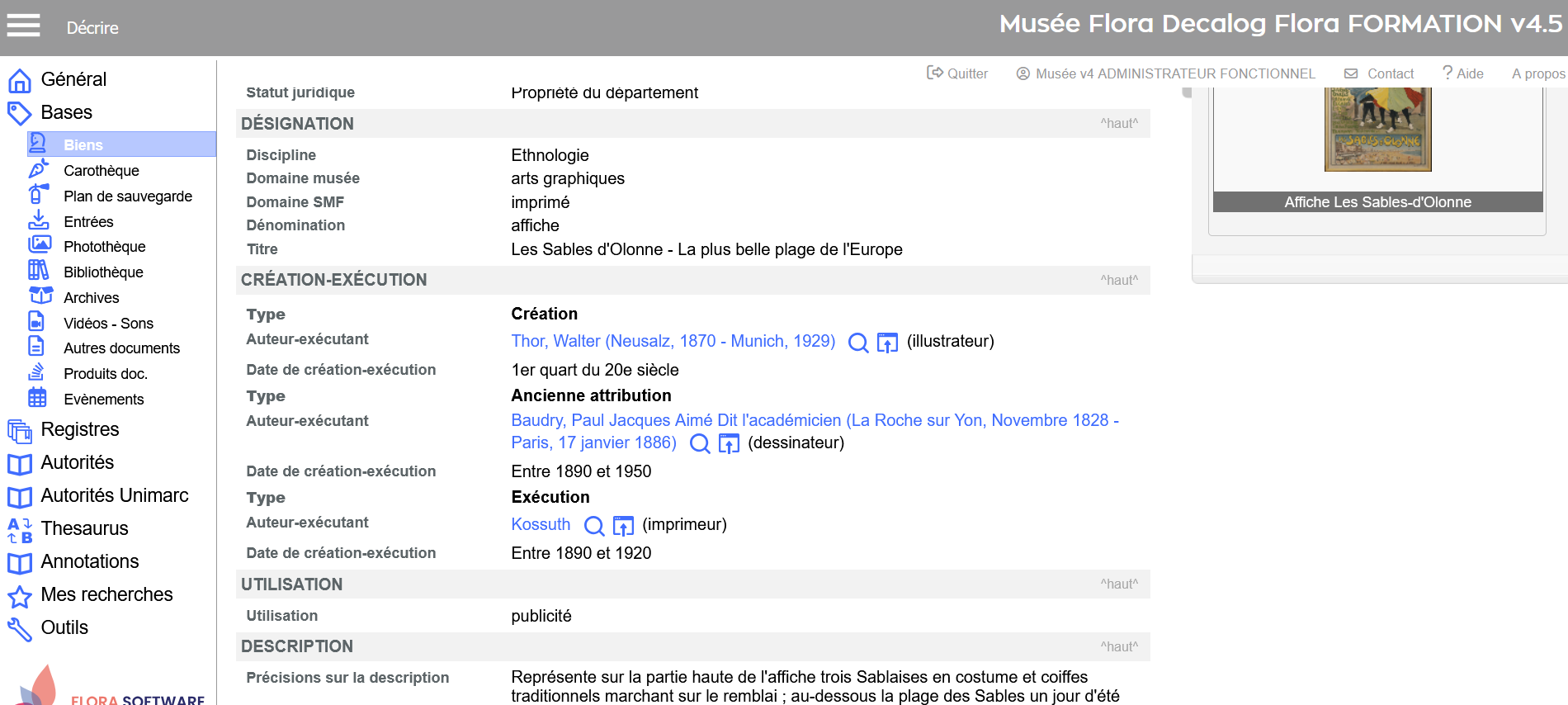Open the Thor, Walter author link

[673, 341]
